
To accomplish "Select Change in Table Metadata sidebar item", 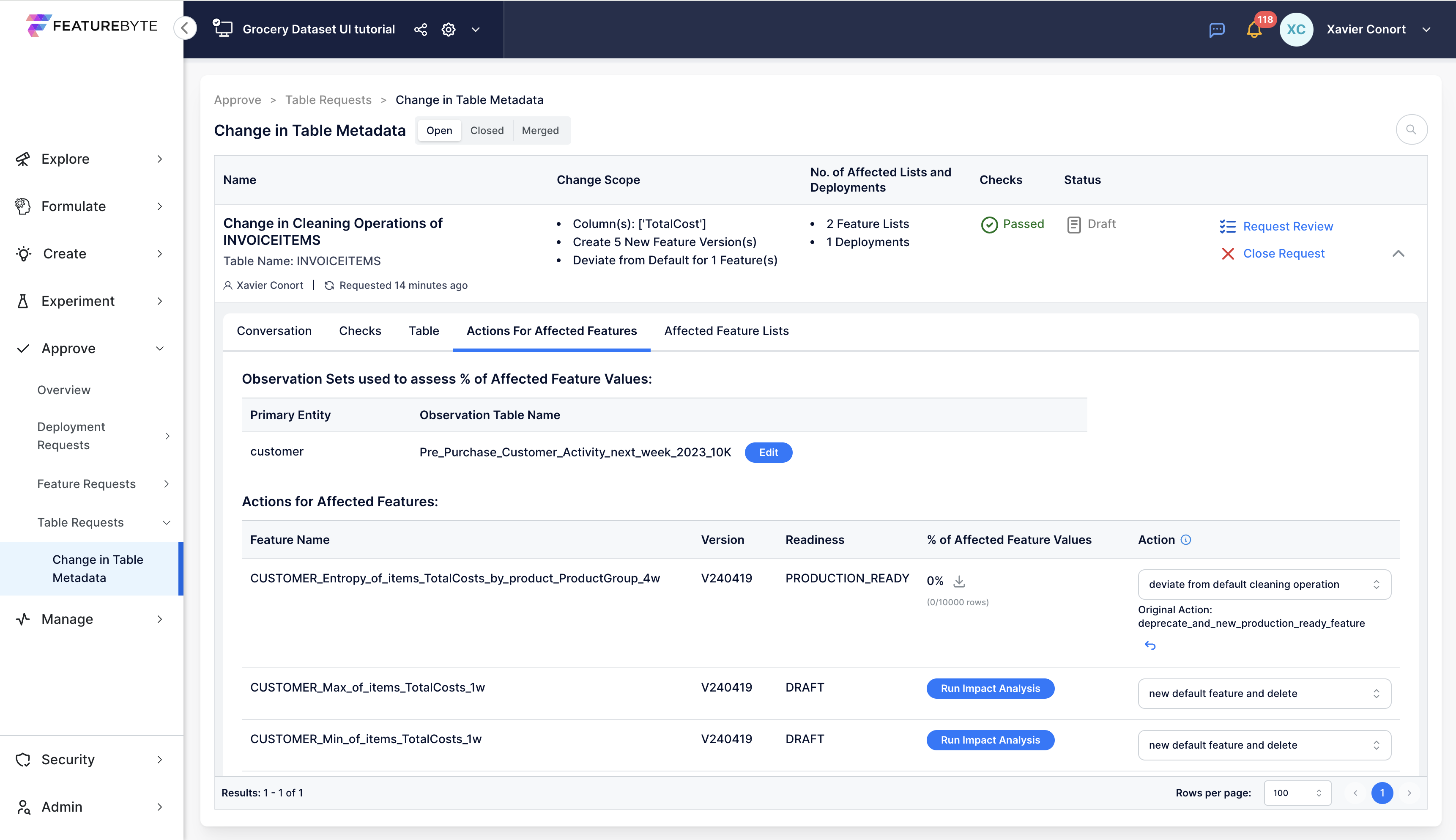I will click(91, 568).
